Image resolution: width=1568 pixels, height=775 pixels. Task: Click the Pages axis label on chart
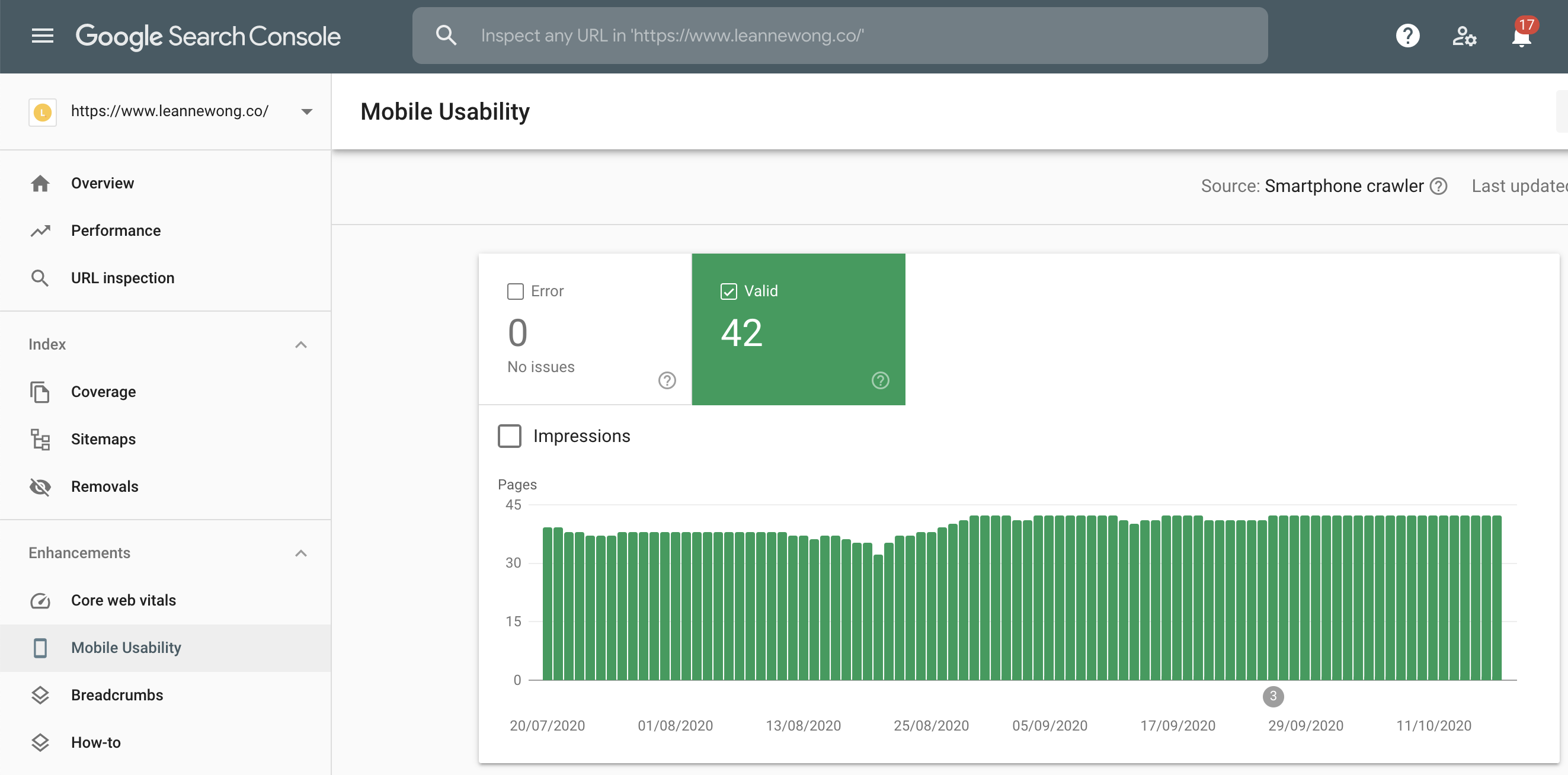(517, 485)
